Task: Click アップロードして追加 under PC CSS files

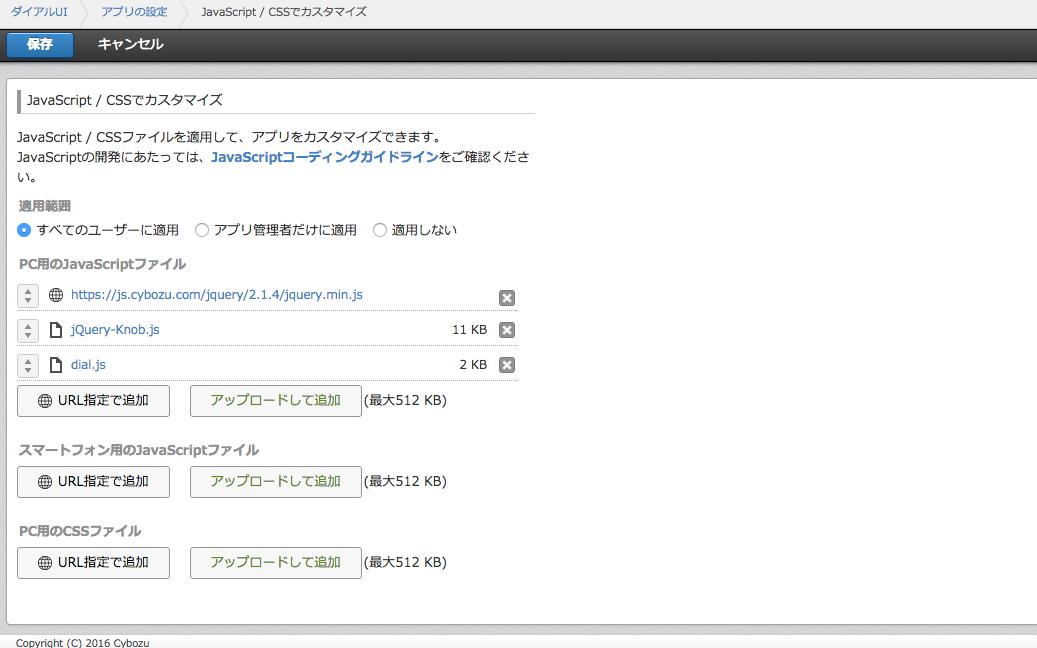Action: [x=275, y=562]
